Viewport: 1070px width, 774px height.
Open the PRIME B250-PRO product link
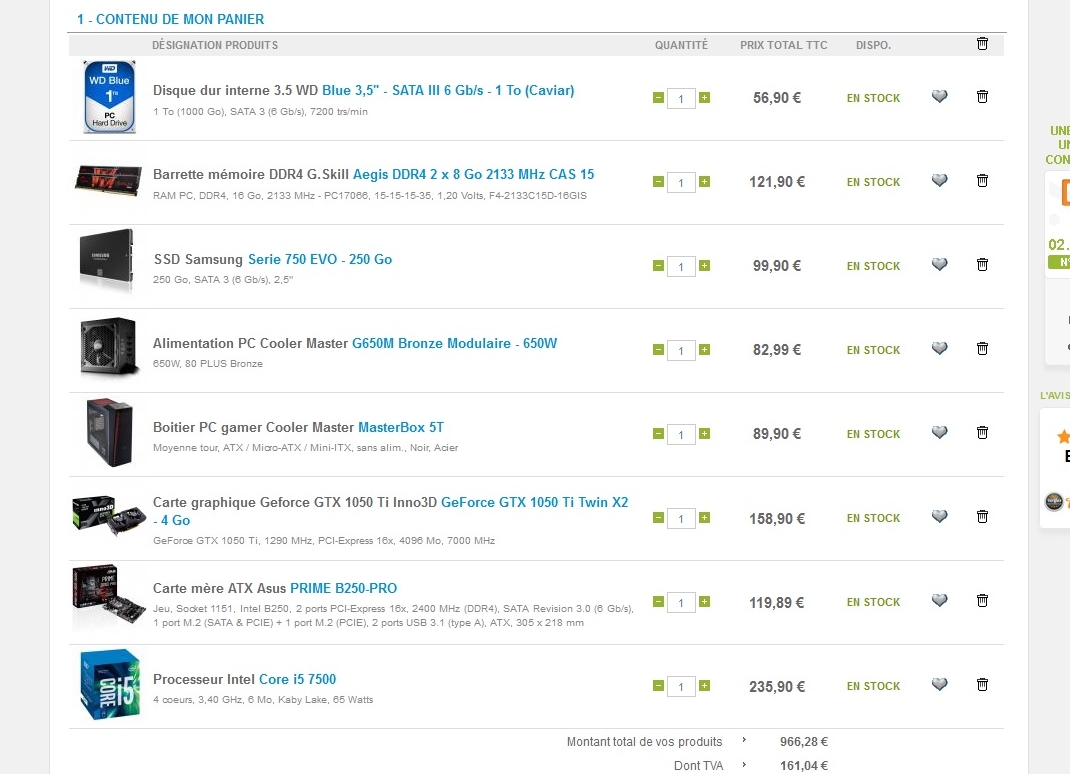343,588
